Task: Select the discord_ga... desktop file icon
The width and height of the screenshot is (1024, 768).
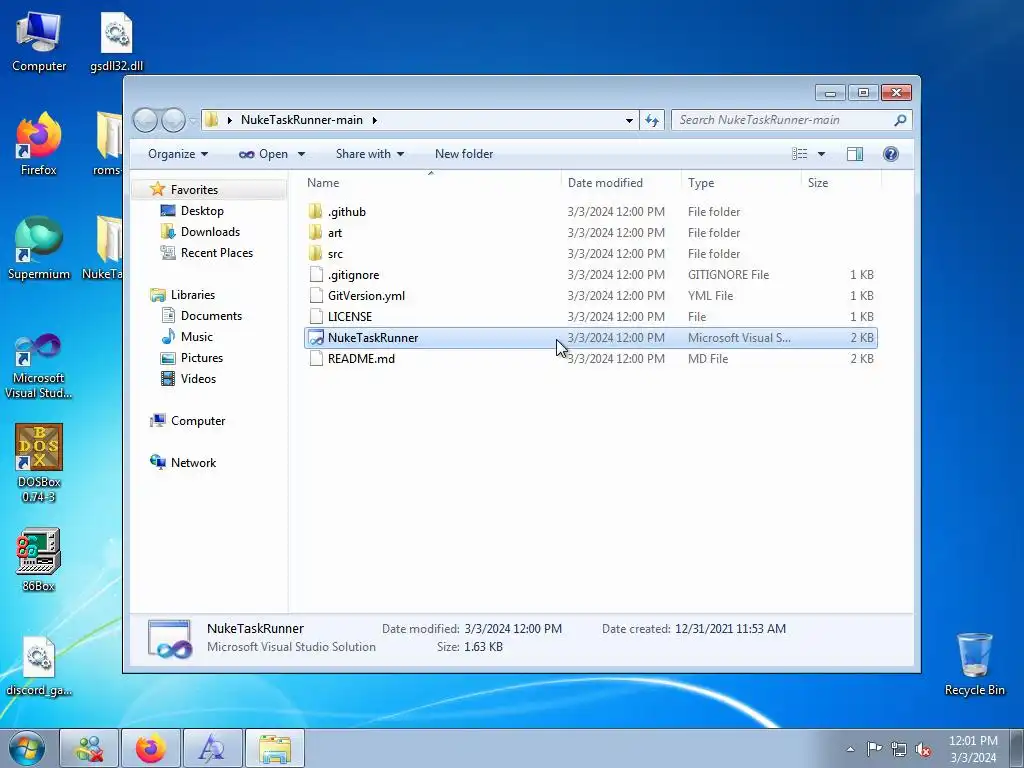Action: [x=39, y=666]
